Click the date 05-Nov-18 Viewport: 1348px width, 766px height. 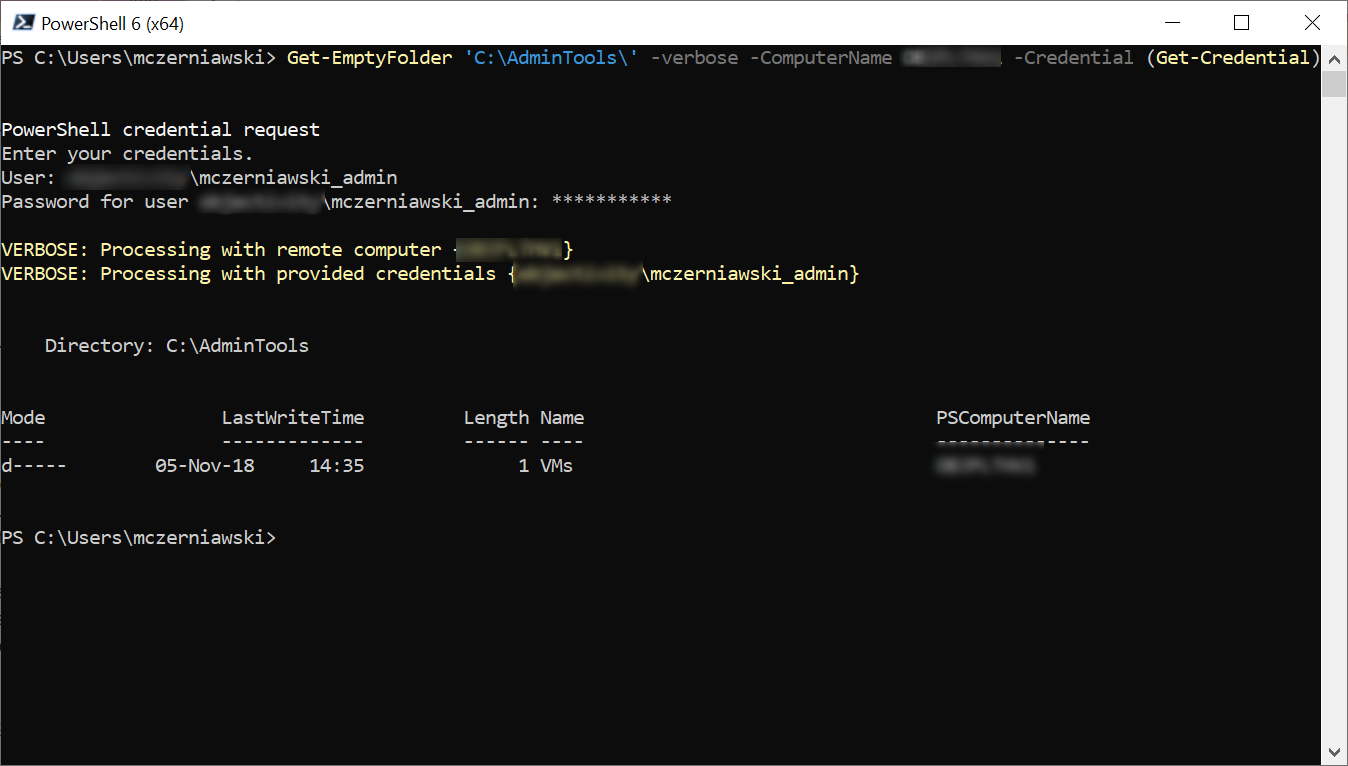point(205,466)
